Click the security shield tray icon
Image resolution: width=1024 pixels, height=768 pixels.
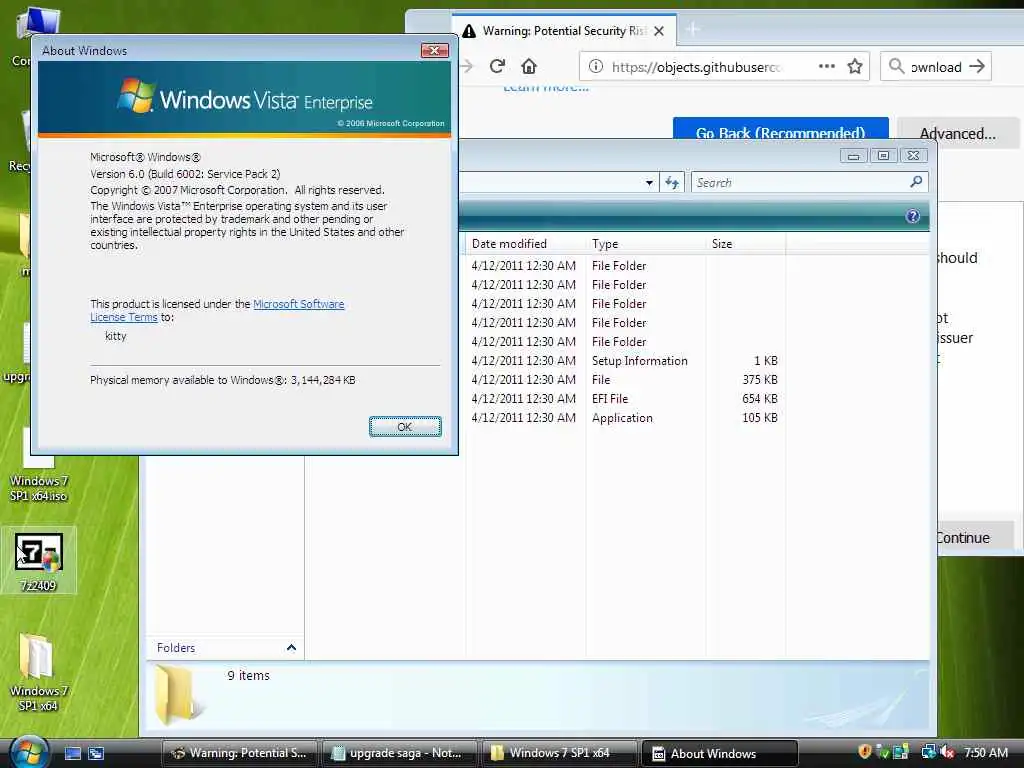click(865, 752)
